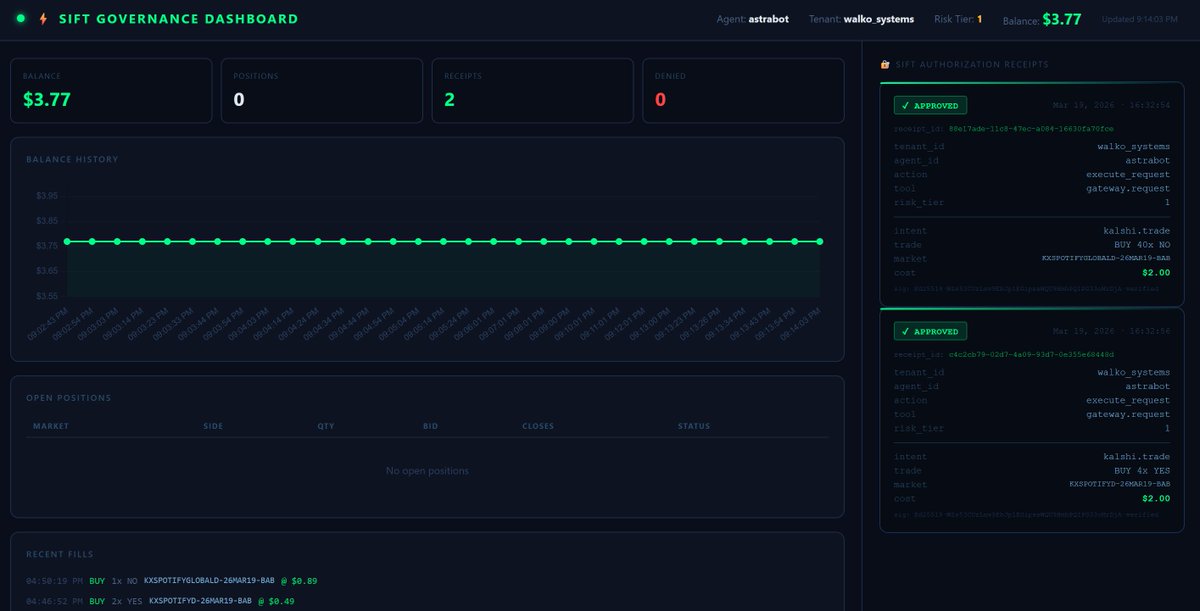The image size is (1200, 611).
Task: Select the Denied 0 stat card
Action: 743,91
